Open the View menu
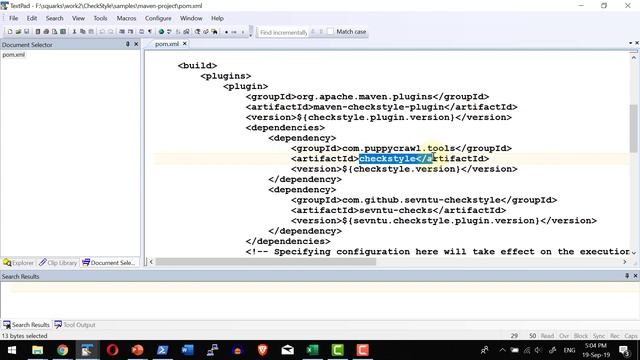The height and width of the screenshot is (360, 640). point(78,18)
